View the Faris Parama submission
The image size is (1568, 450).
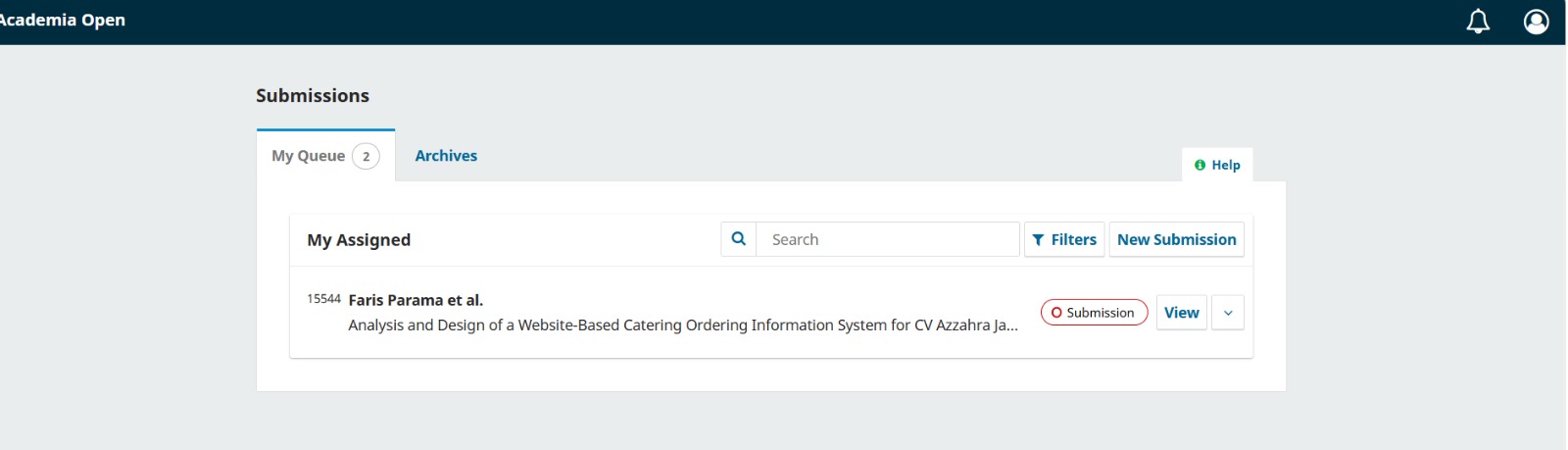(x=1181, y=313)
